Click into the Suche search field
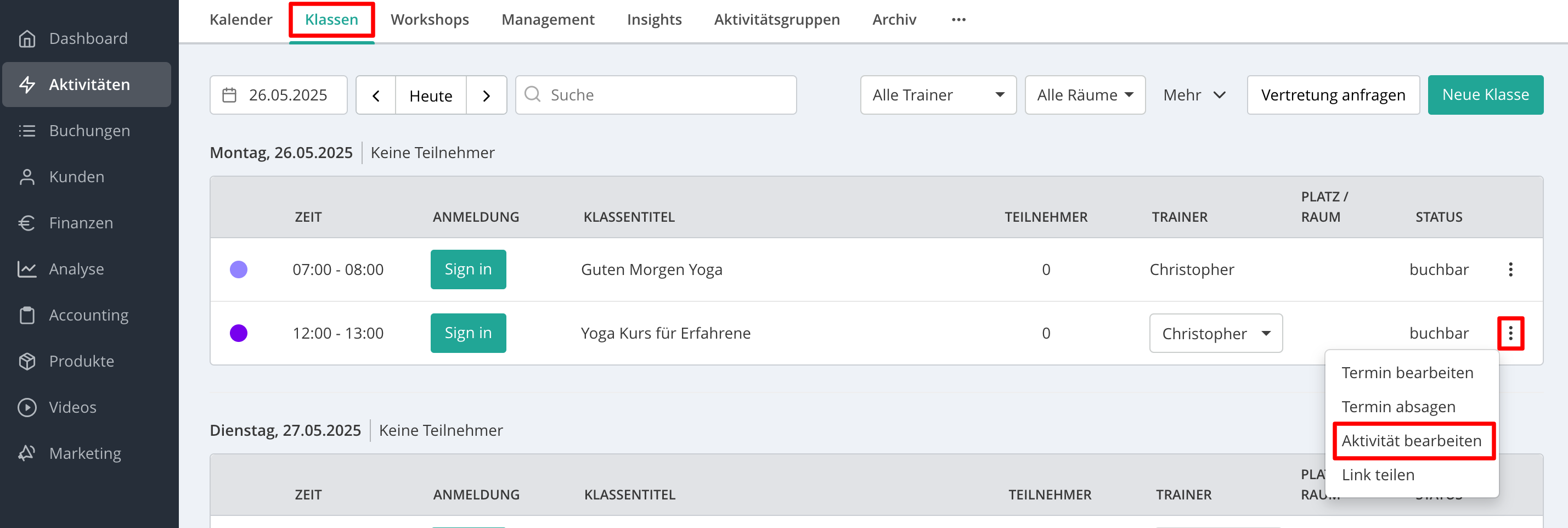 pyautogui.click(x=656, y=95)
